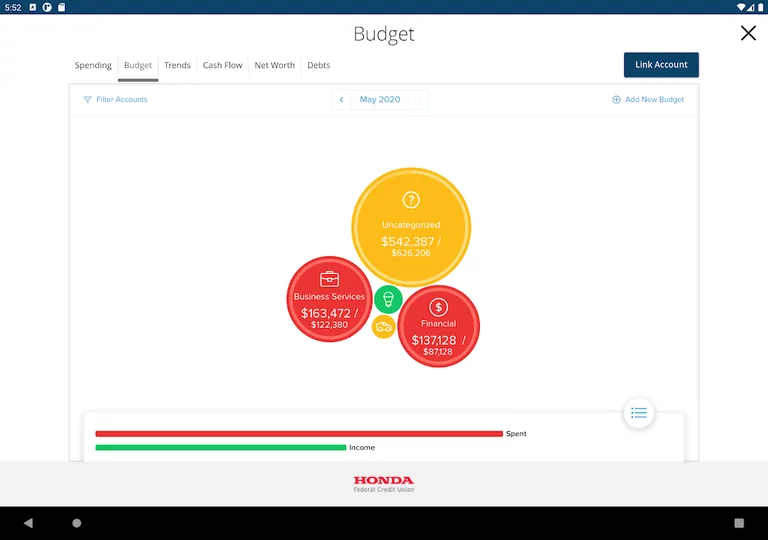Open the May 2020 month selector
Screen dimensions: 768x540
pyautogui.click(x=380, y=100)
